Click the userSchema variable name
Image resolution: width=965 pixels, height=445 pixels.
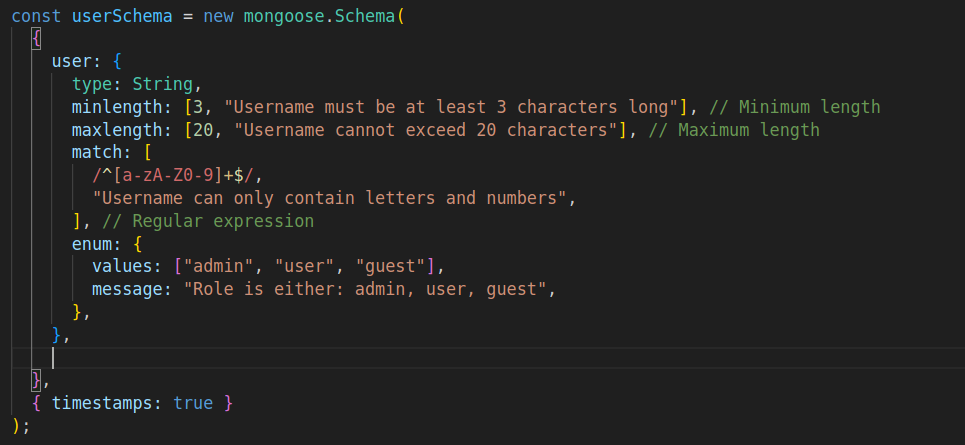[122, 16]
